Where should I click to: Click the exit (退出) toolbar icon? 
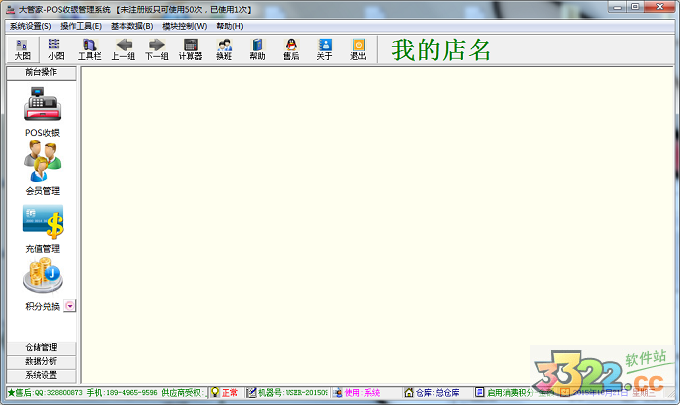358,49
